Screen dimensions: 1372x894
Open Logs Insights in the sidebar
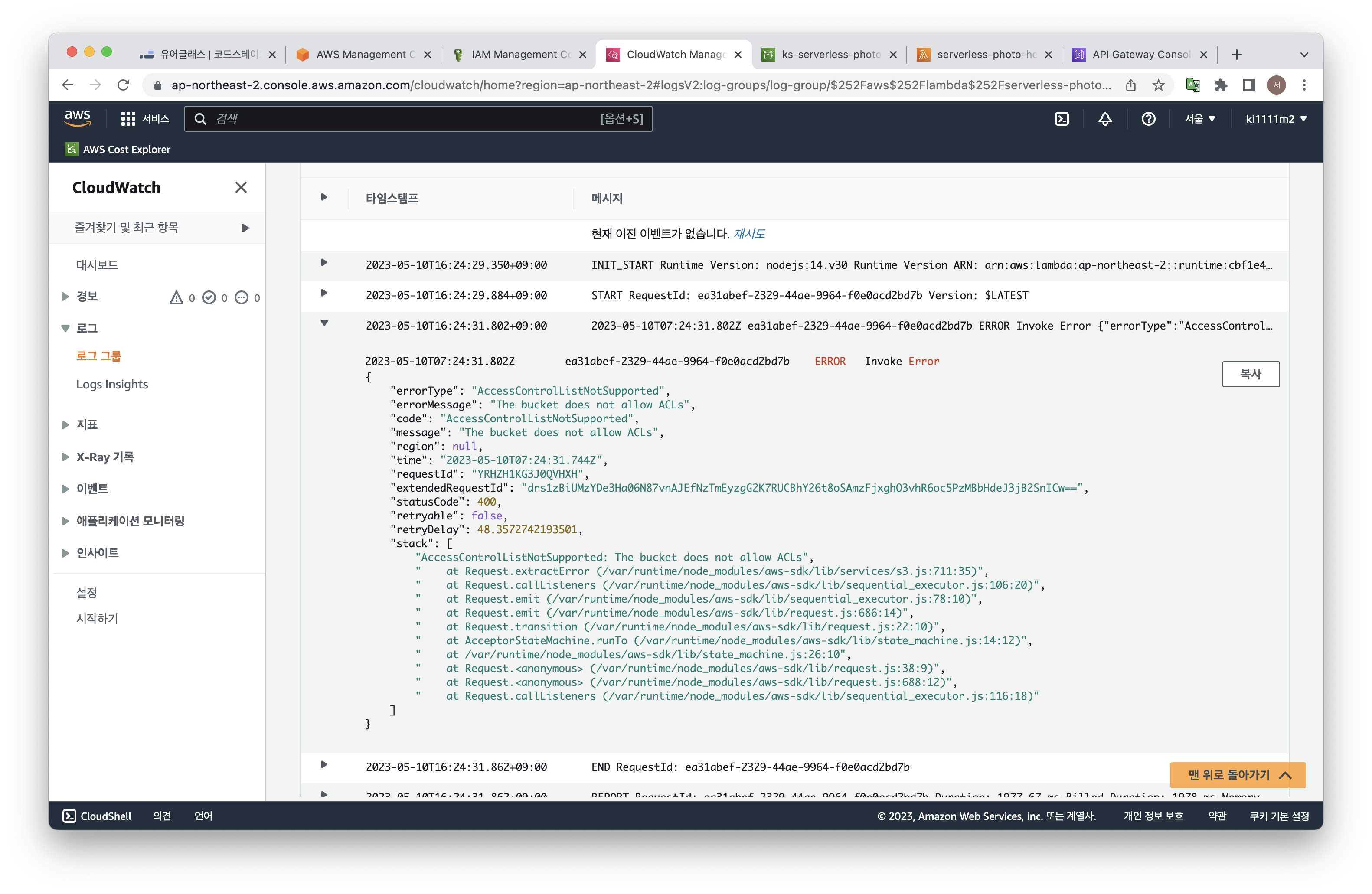click(112, 385)
